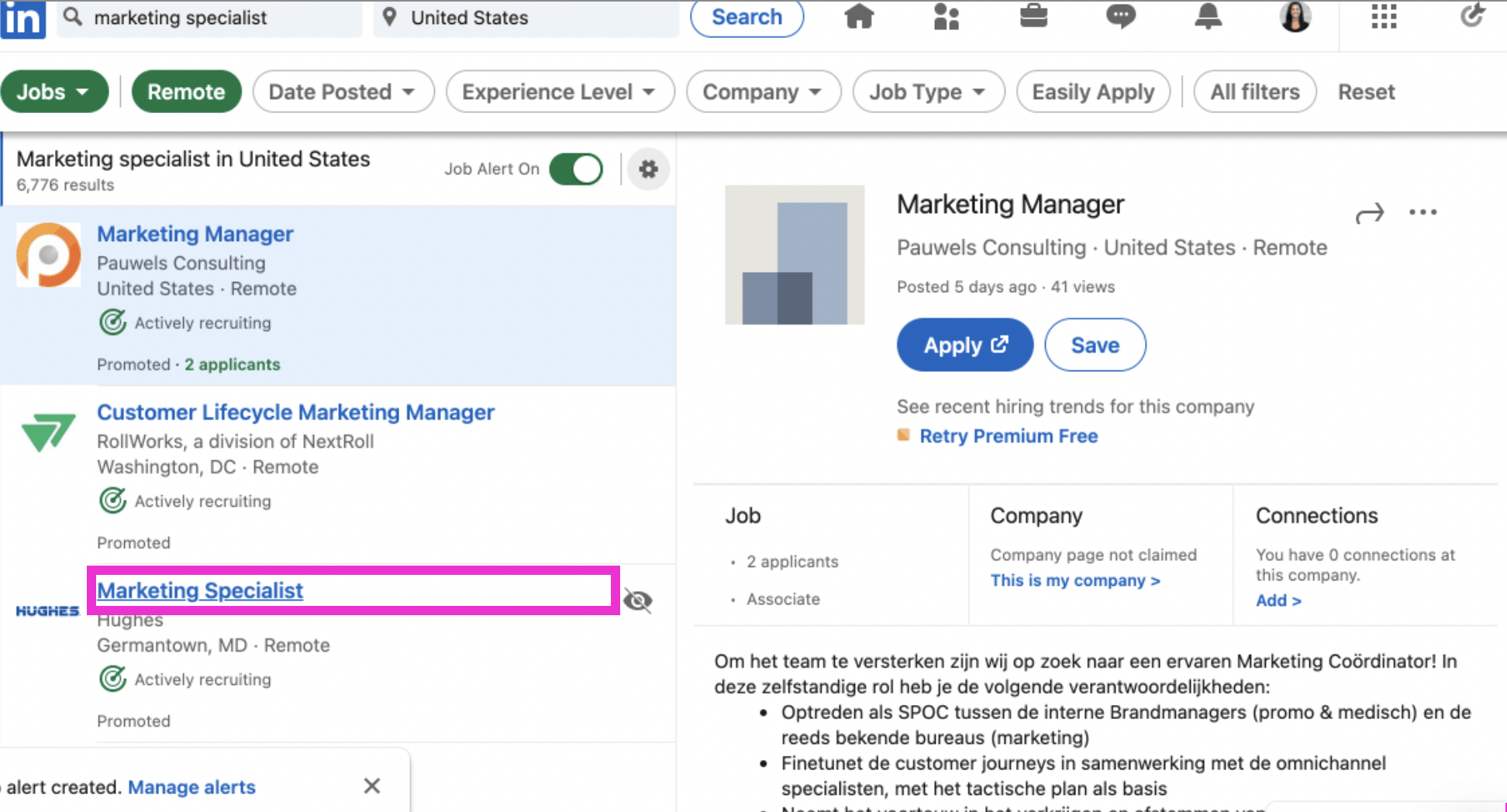
Task: Toggle Job Alert switch off
Action: [576, 169]
